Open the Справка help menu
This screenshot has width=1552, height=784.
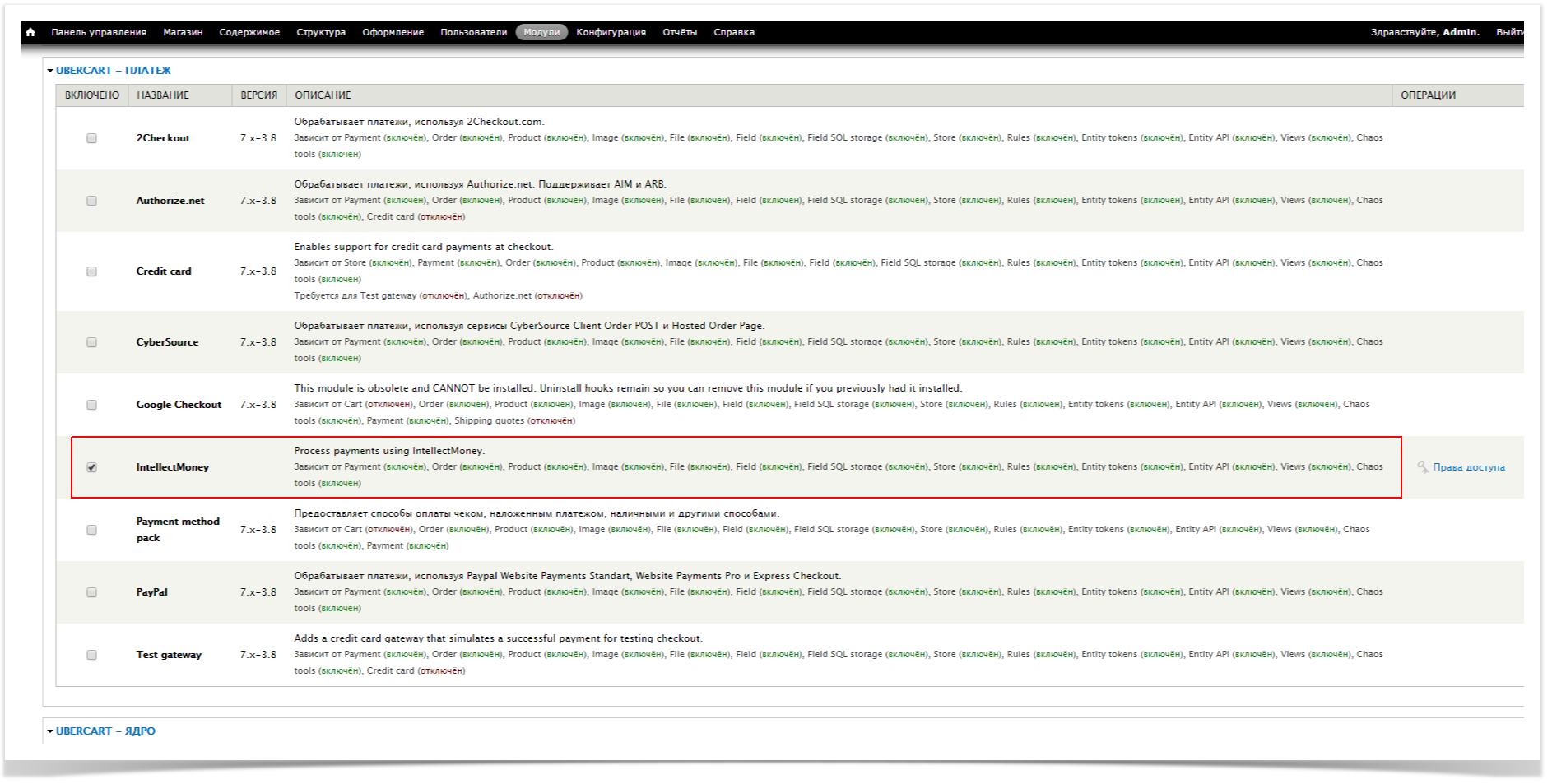point(733,32)
